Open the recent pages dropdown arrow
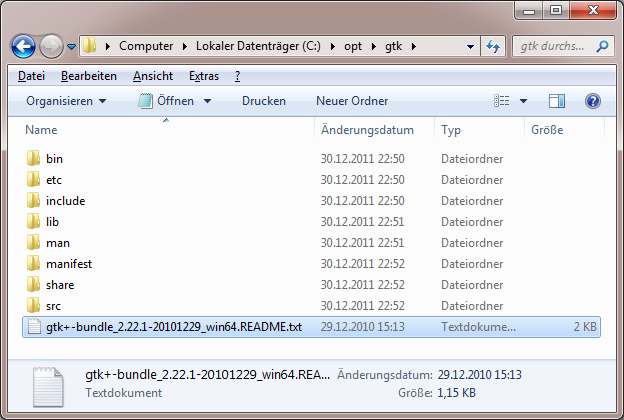 tap(72, 47)
